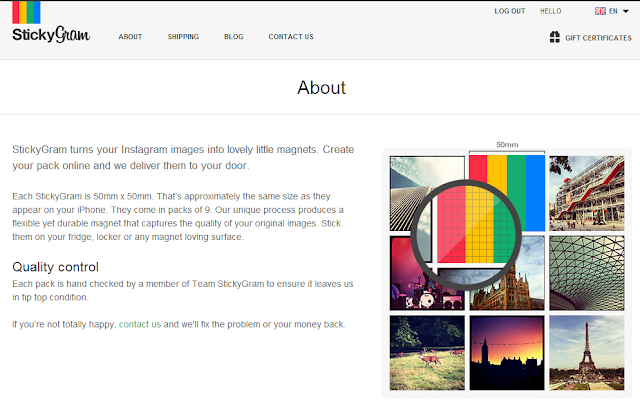This screenshot has width=640, height=404.
Task: Go to the Blog page
Action: (233, 37)
